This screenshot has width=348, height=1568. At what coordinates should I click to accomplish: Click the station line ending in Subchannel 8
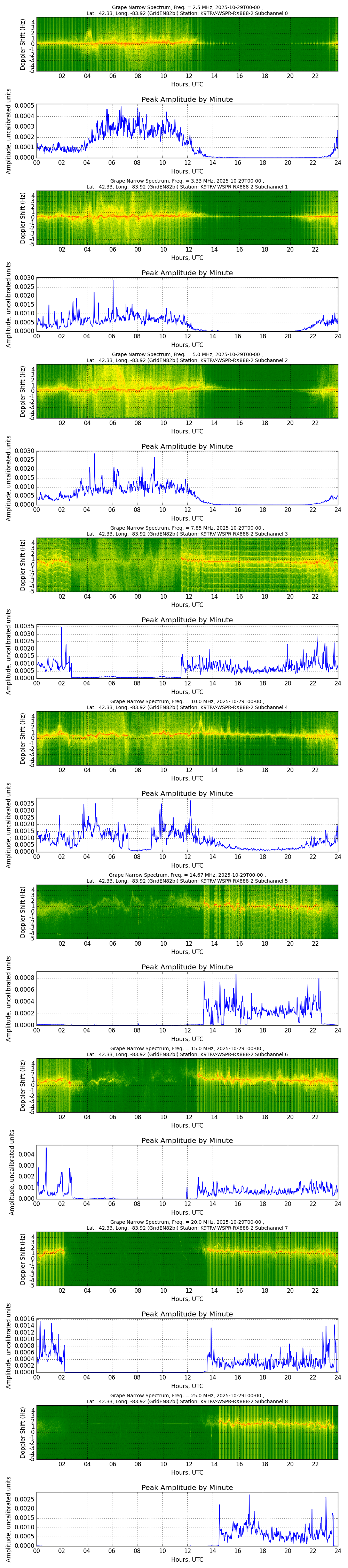(x=187, y=1401)
